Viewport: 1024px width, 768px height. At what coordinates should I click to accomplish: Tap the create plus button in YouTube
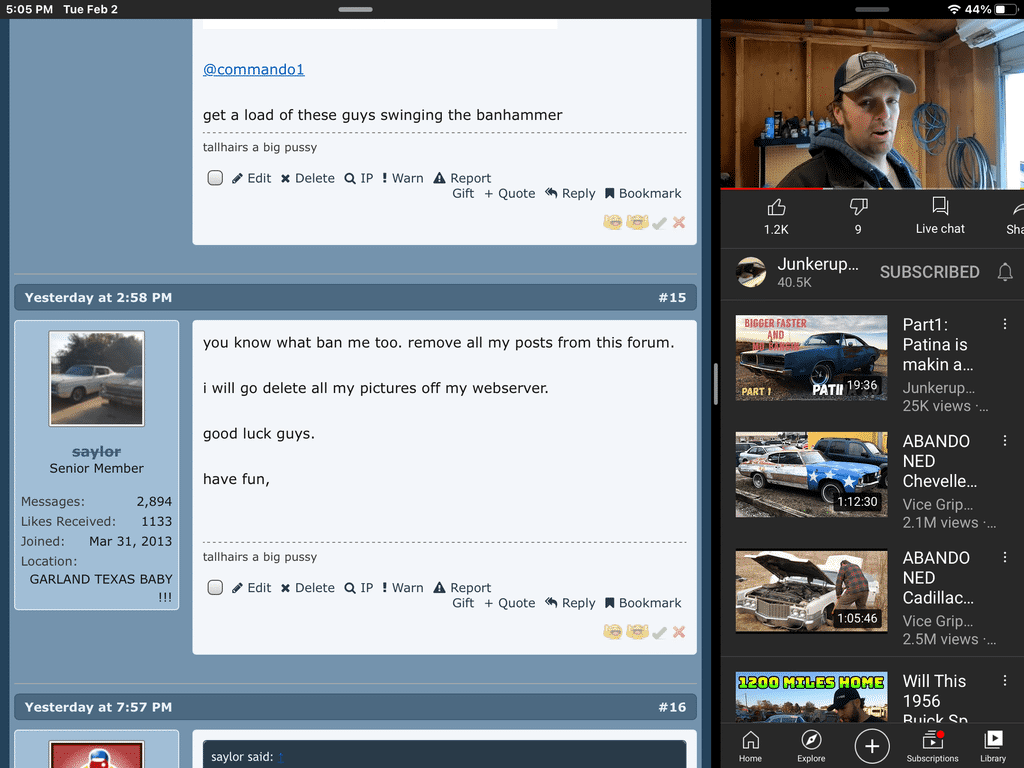[x=872, y=746]
